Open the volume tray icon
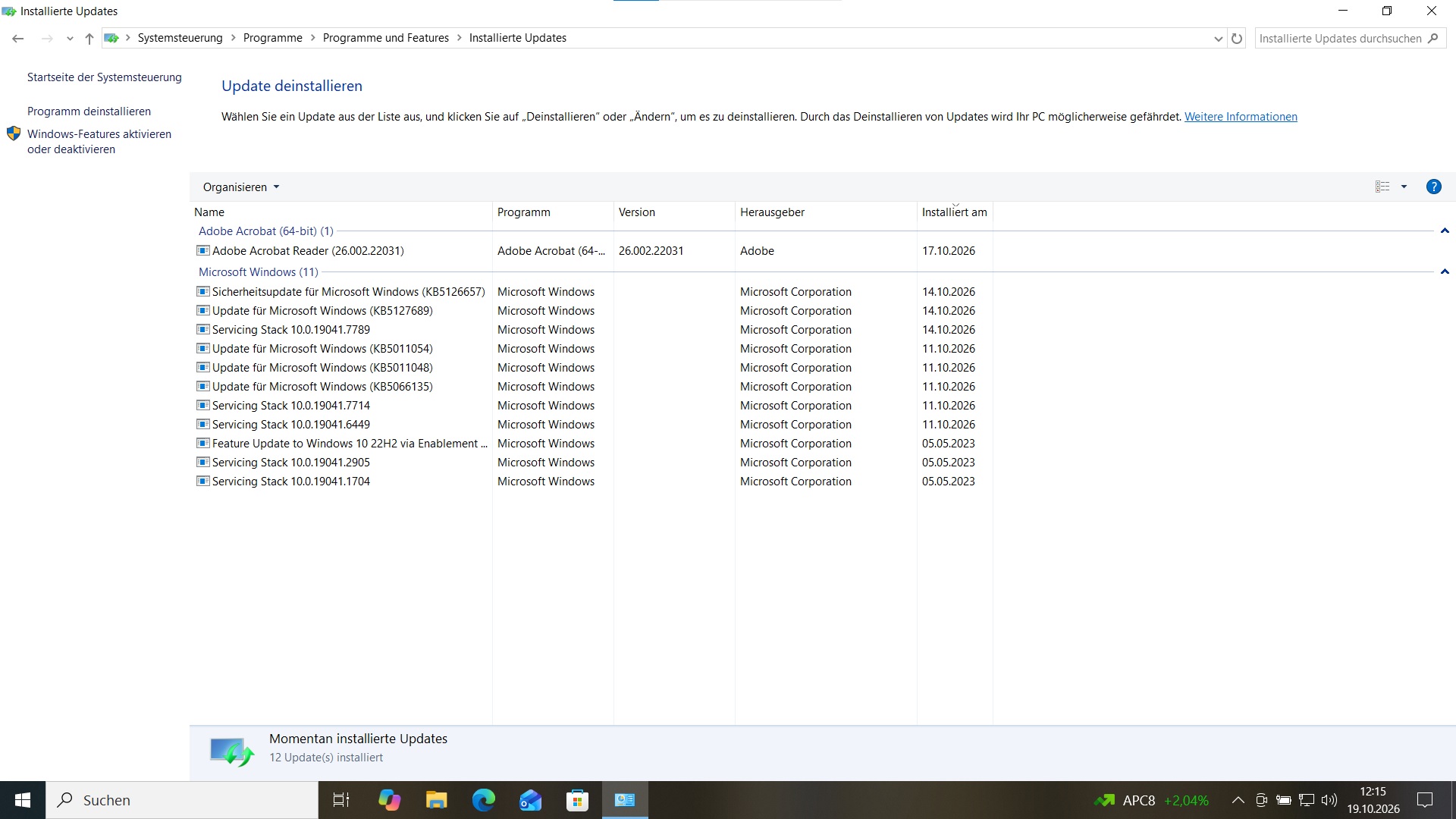Image resolution: width=1456 pixels, height=819 pixels. 1329,800
